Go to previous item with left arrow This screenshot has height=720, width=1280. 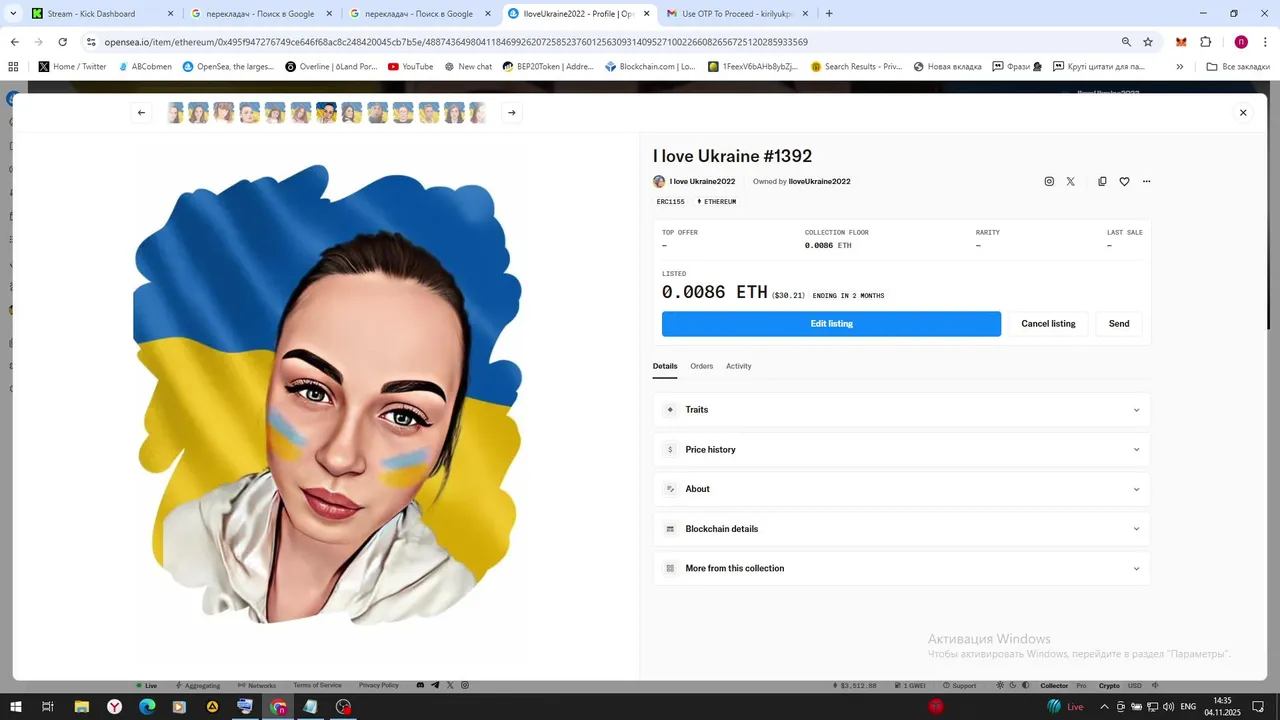pos(141,113)
